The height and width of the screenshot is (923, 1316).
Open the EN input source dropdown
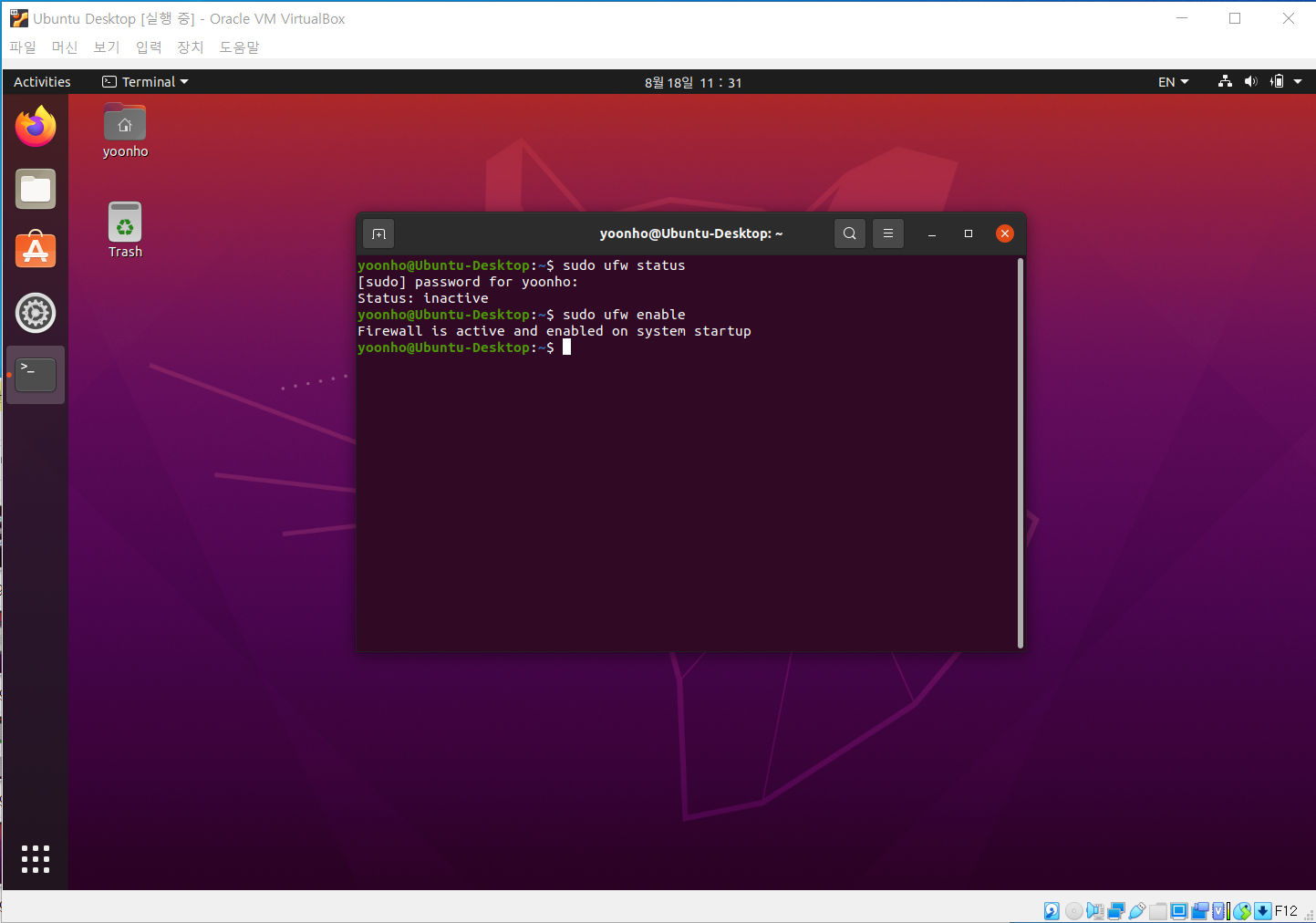pyautogui.click(x=1174, y=81)
